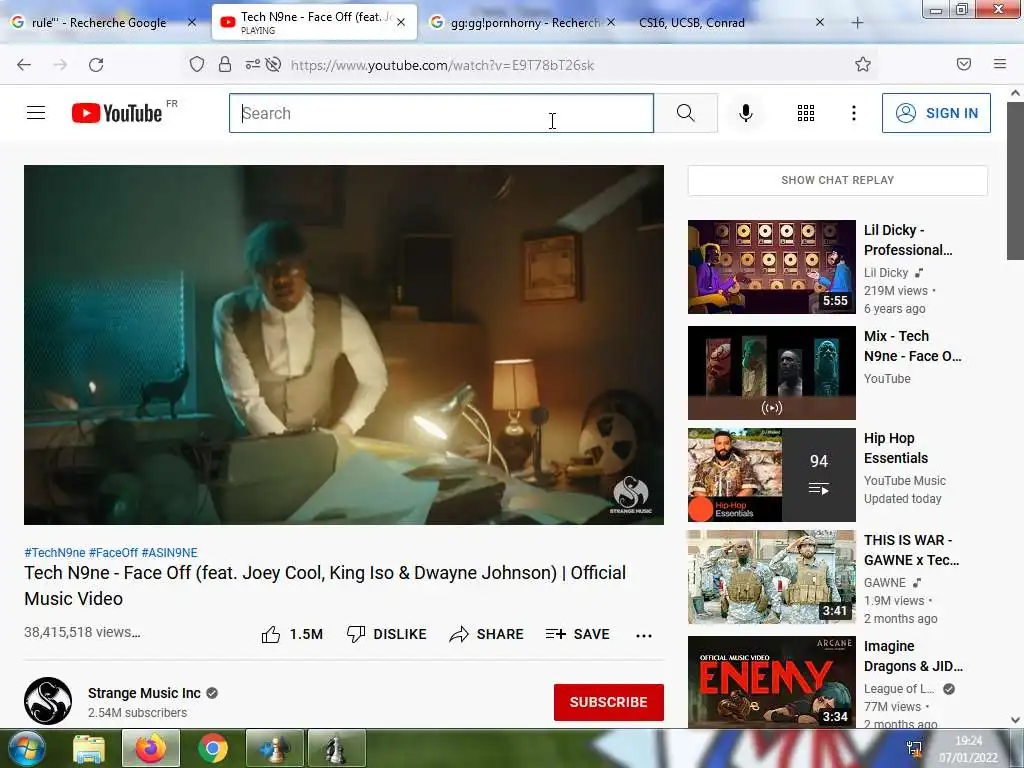Open Mix - Tech N9ne Face Off thumbnail

[771, 373]
